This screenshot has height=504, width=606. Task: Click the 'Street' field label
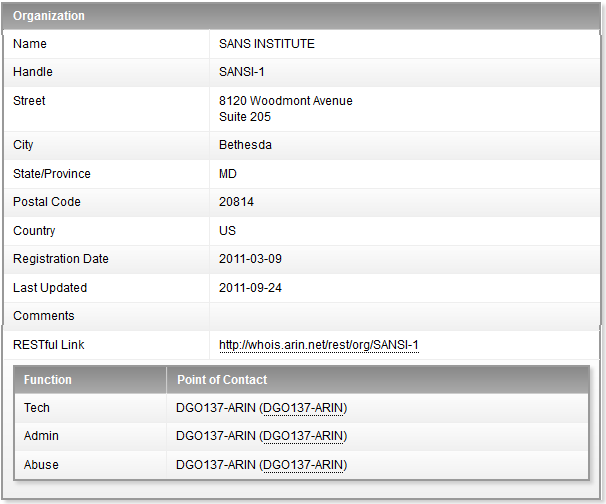[29, 101]
